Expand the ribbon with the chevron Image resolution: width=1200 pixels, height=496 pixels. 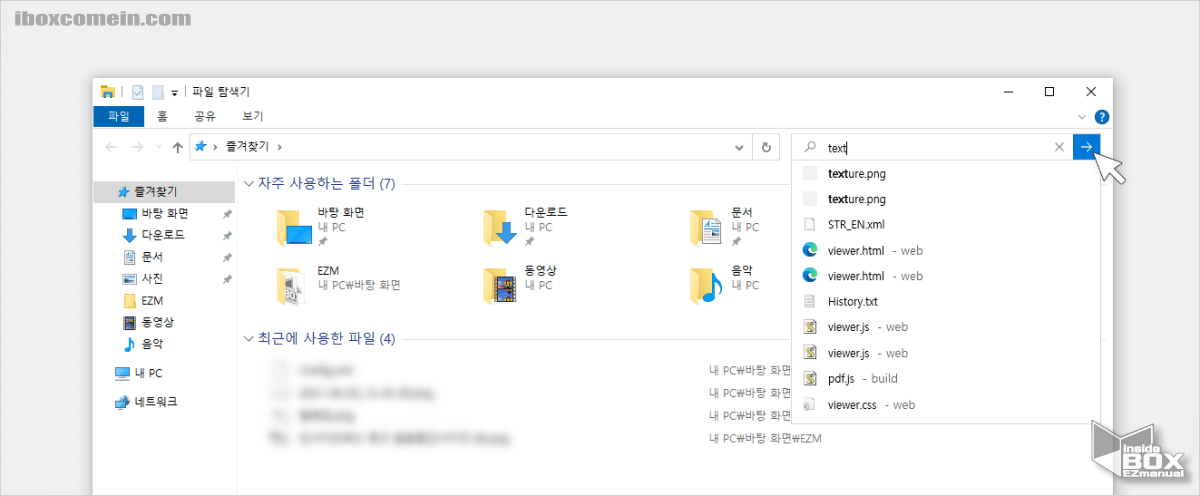[x=1082, y=117]
